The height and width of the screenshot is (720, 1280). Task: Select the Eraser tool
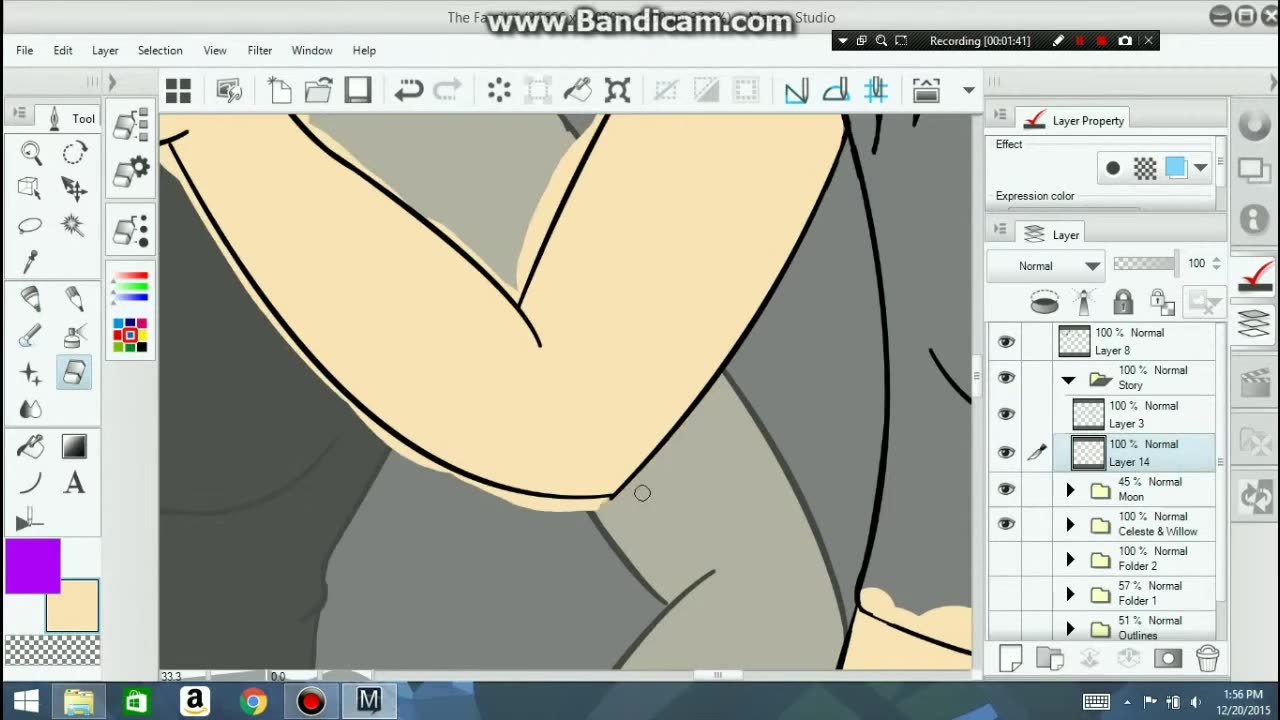pos(74,372)
